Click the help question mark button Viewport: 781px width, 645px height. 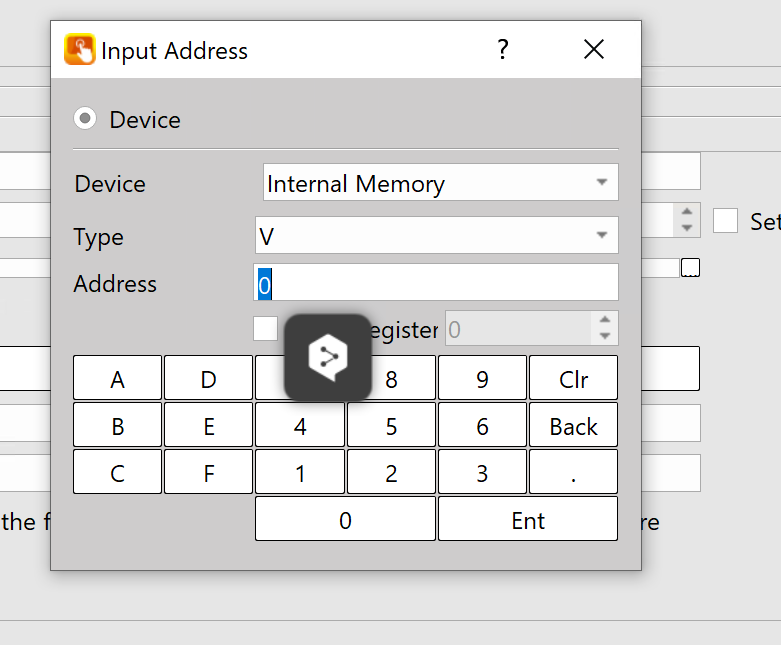(x=503, y=49)
